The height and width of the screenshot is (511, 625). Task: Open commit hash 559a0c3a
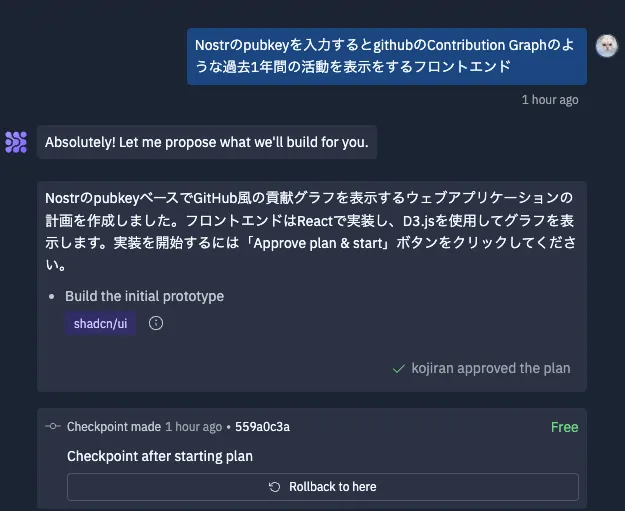click(262, 427)
